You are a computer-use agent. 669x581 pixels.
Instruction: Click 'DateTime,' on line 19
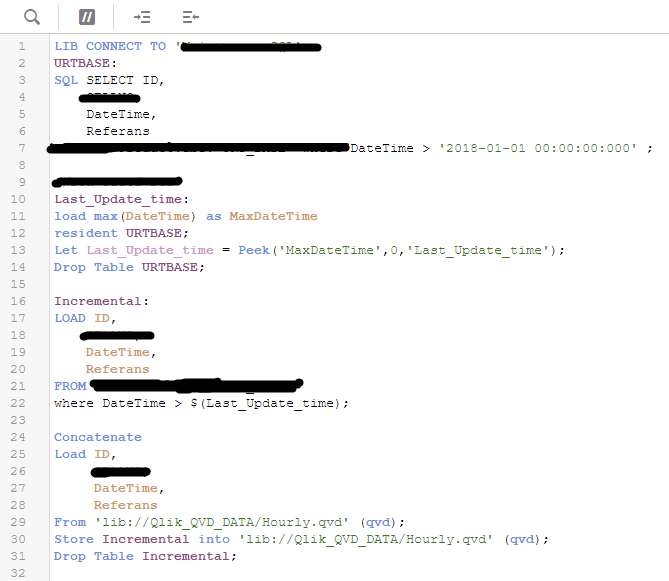(x=121, y=352)
